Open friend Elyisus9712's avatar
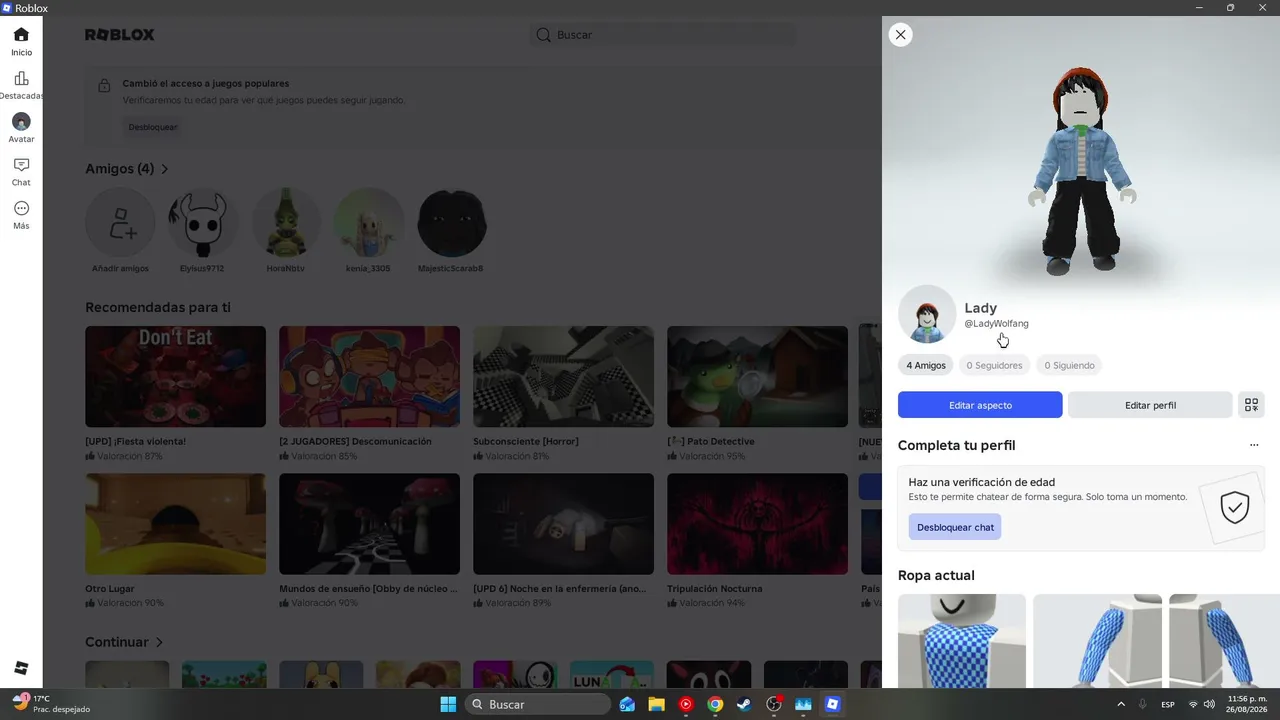 pyautogui.click(x=202, y=223)
